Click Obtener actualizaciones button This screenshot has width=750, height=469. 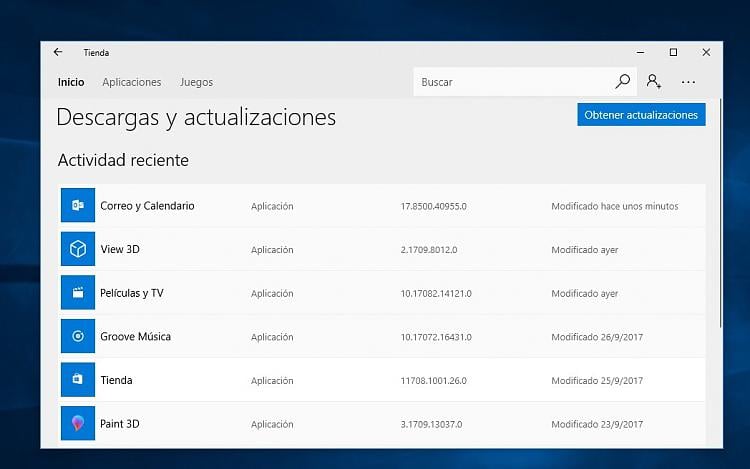click(641, 115)
